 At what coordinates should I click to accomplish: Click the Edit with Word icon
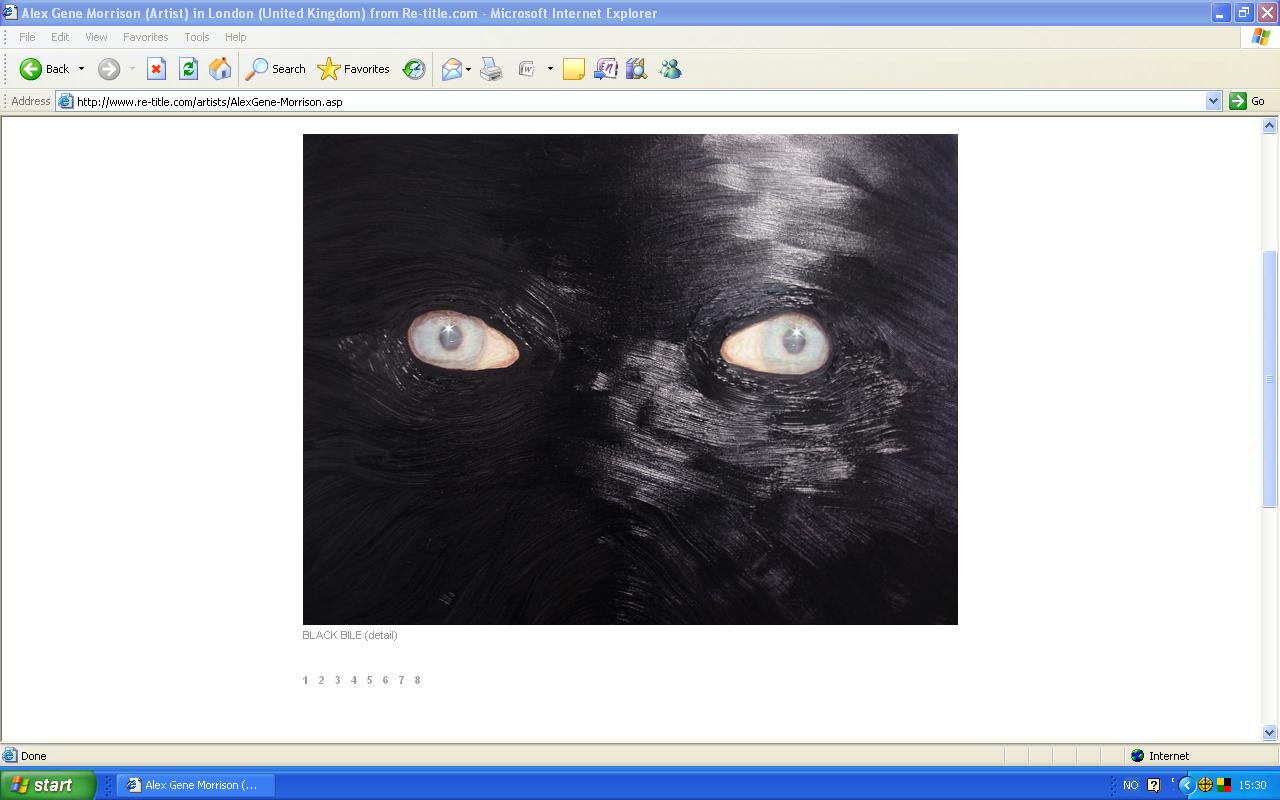coord(526,69)
